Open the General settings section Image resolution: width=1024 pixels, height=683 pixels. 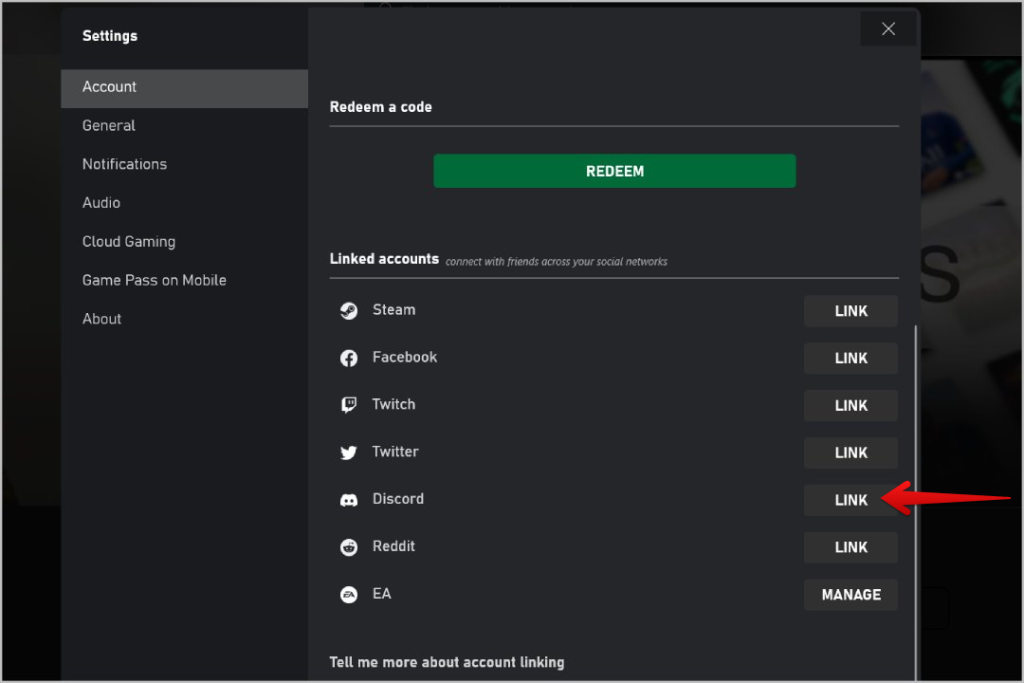(x=184, y=125)
